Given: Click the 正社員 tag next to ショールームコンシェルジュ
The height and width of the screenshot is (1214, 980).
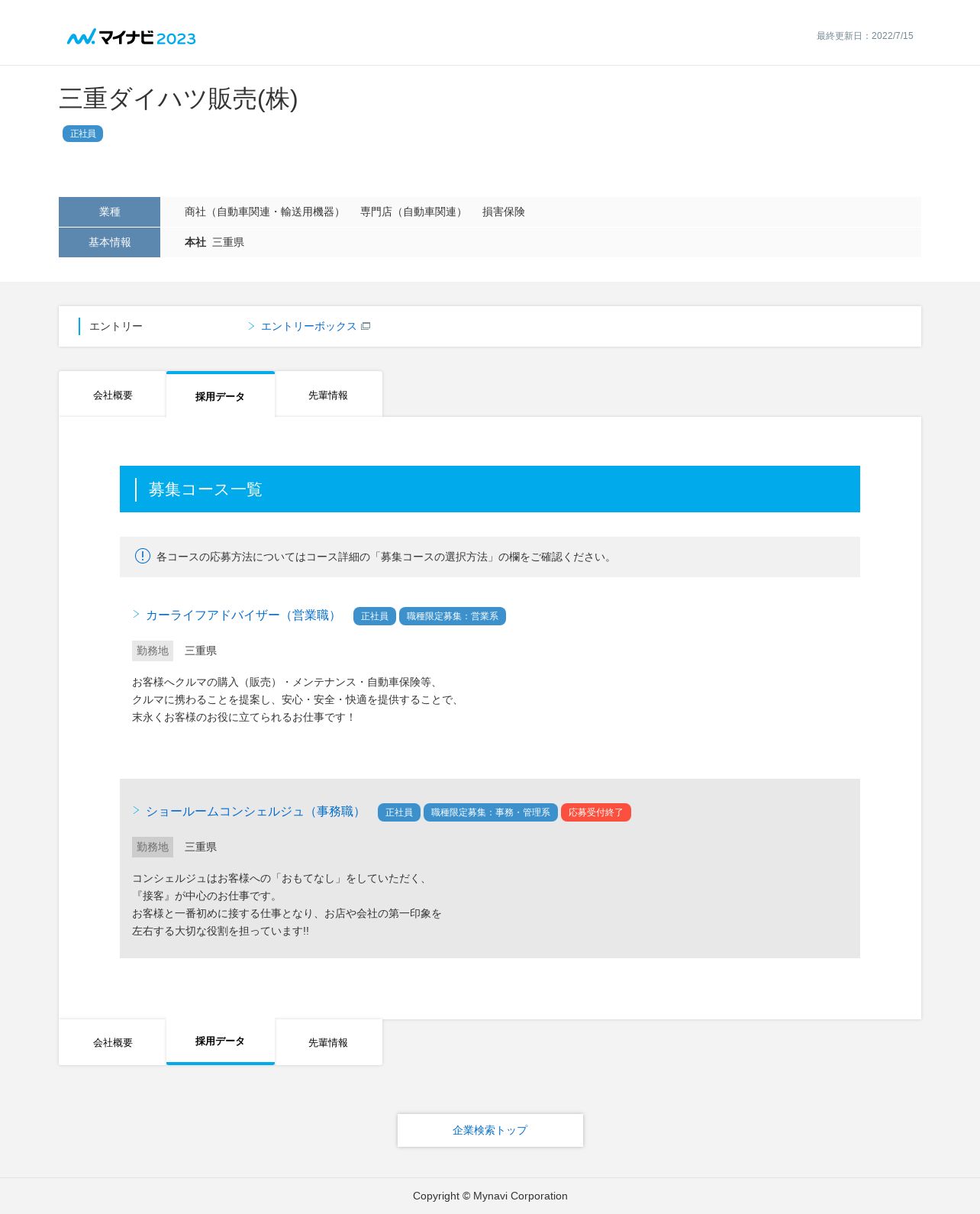Looking at the screenshot, I should pyautogui.click(x=399, y=812).
